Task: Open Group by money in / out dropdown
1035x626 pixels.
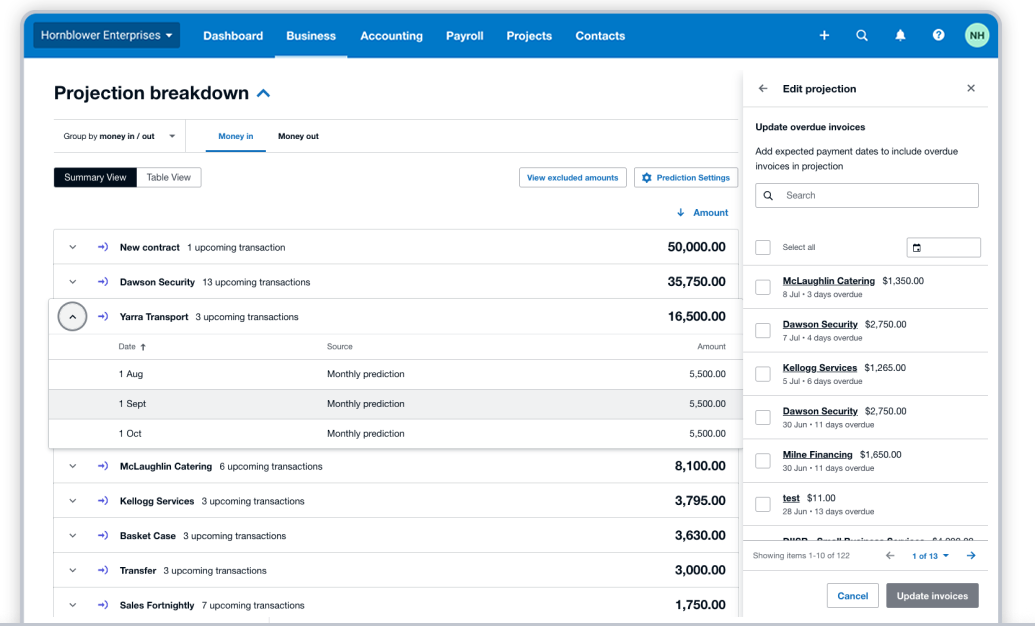Action: coord(119,136)
